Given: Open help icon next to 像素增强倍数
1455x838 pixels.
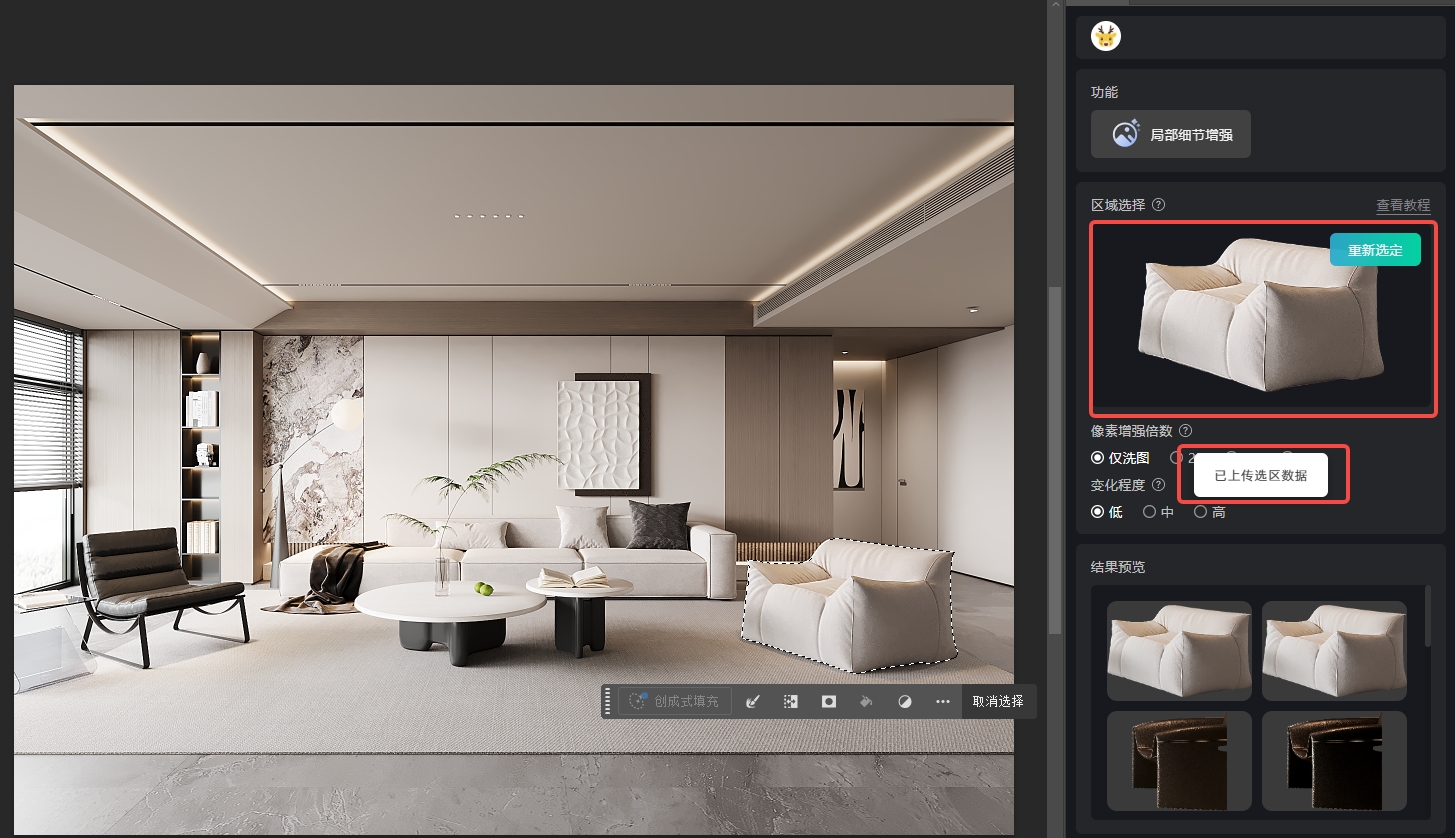Looking at the screenshot, I should click(1186, 431).
